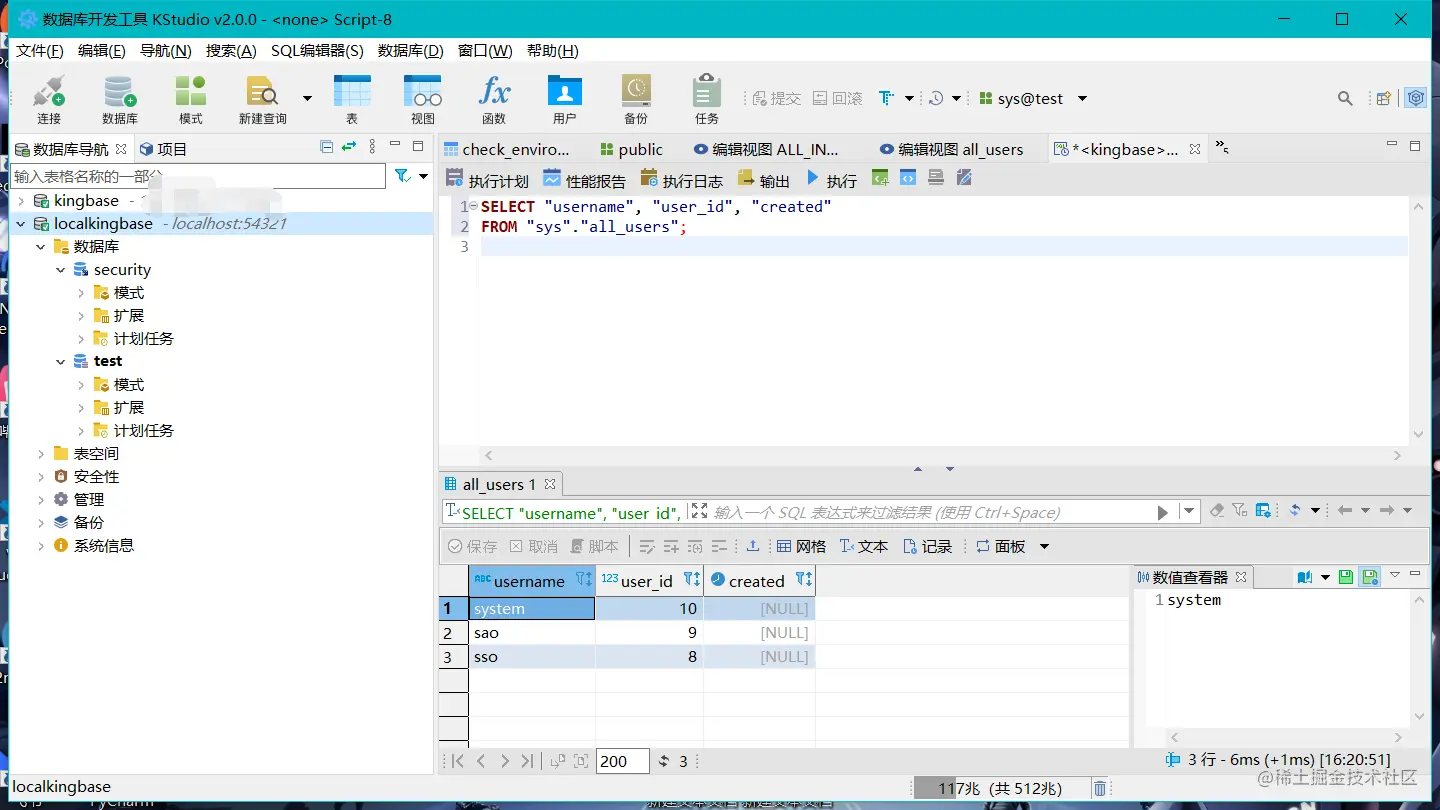The height and width of the screenshot is (810, 1440).
Task: Run the script with 执行
Action: click(831, 180)
